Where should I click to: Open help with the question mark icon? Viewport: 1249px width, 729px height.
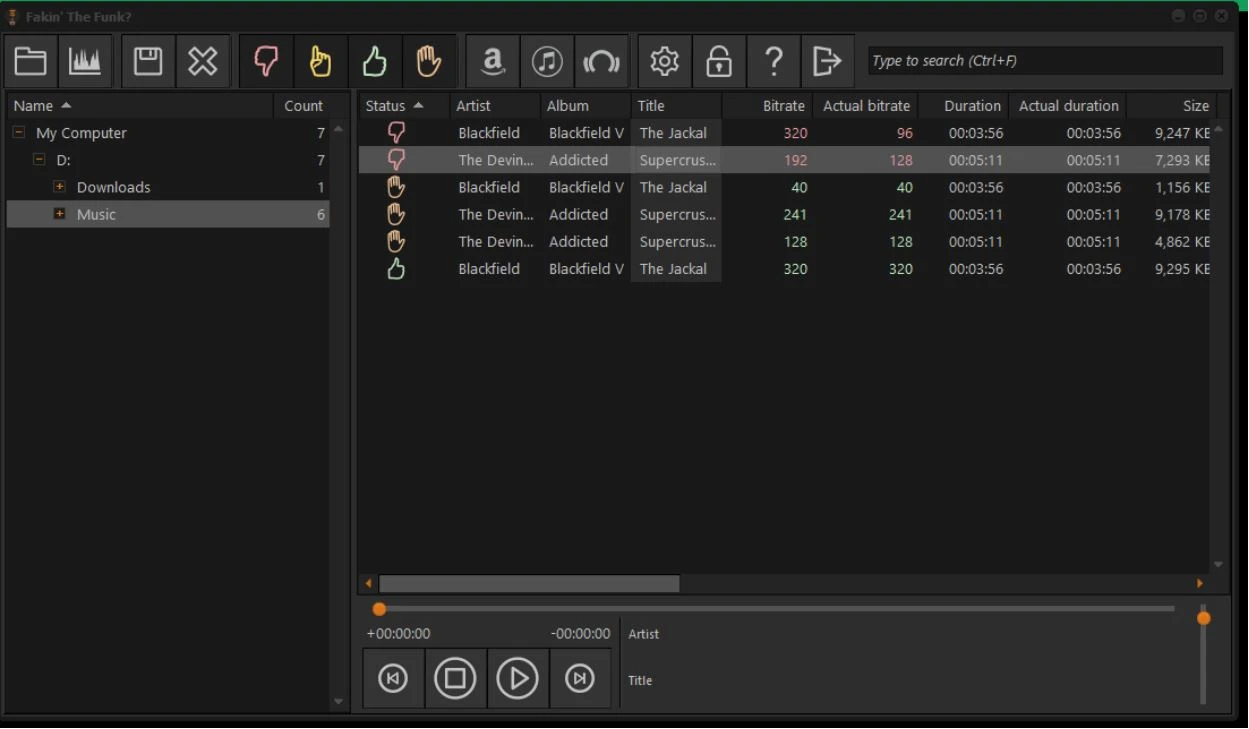point(773,62)
